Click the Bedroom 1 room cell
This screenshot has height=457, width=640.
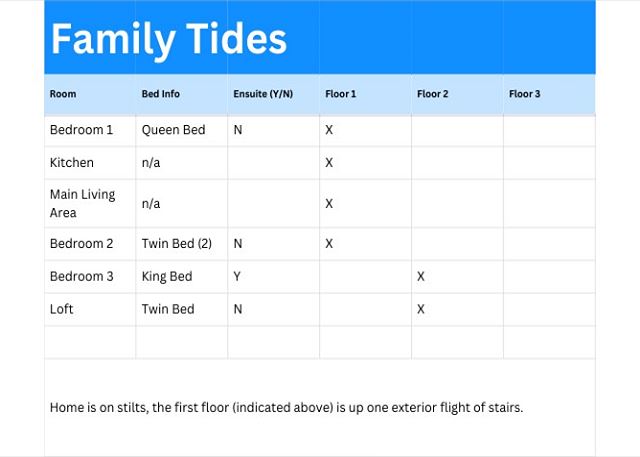point(82,130)
